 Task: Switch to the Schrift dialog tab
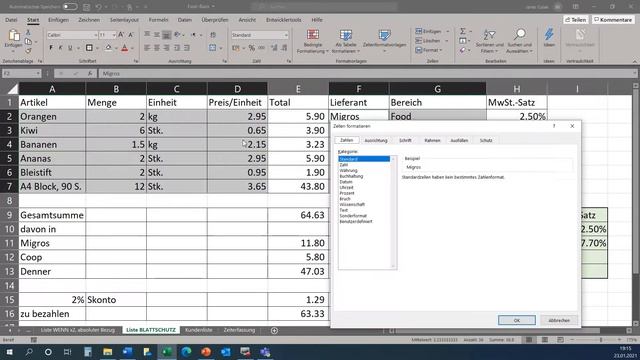(x=405, y=140)
